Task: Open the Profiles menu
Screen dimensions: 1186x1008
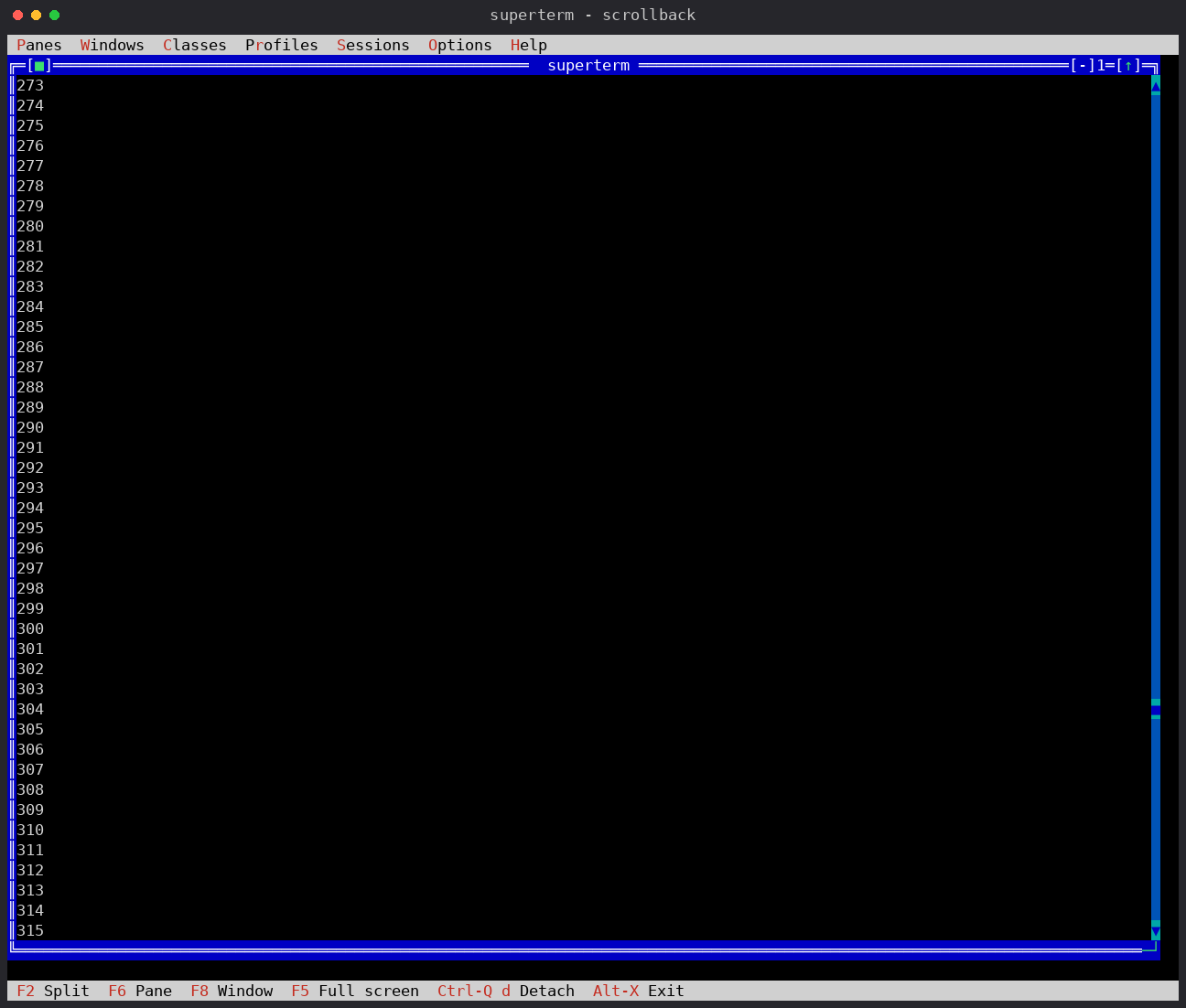Action: coord(282,45)
